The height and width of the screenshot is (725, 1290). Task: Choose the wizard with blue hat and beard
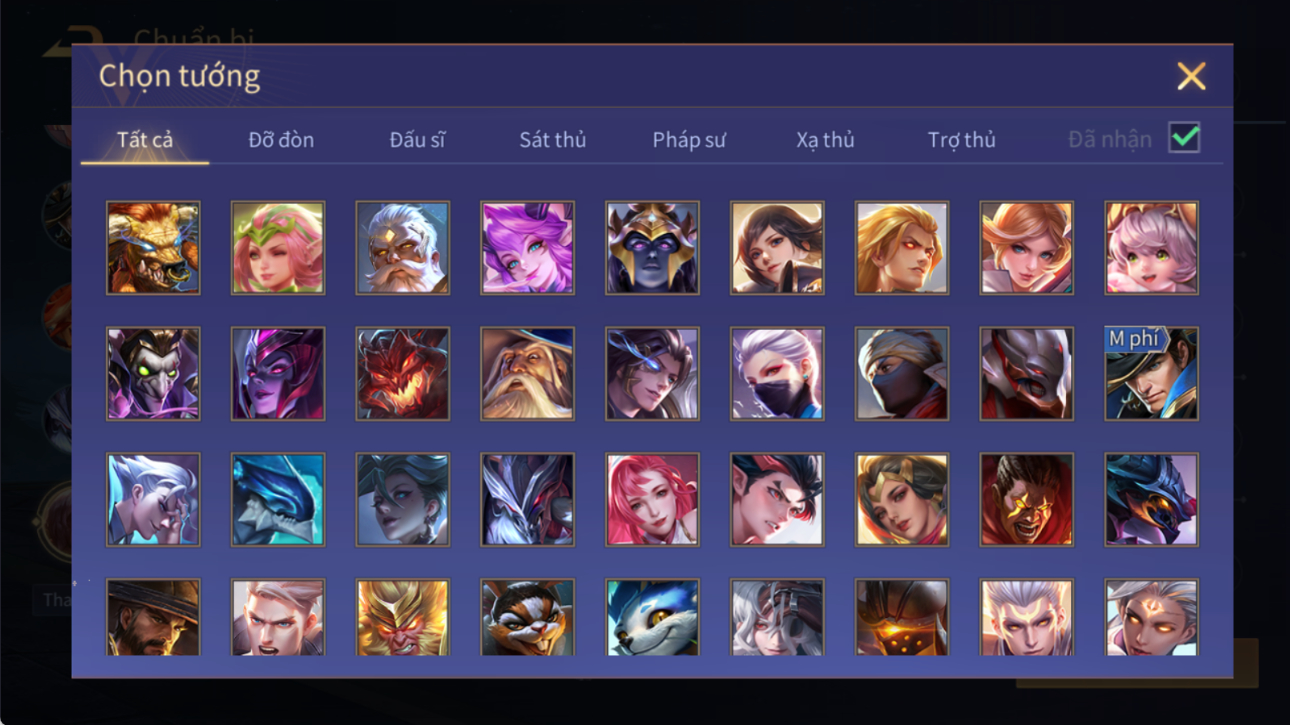point(527,374)
